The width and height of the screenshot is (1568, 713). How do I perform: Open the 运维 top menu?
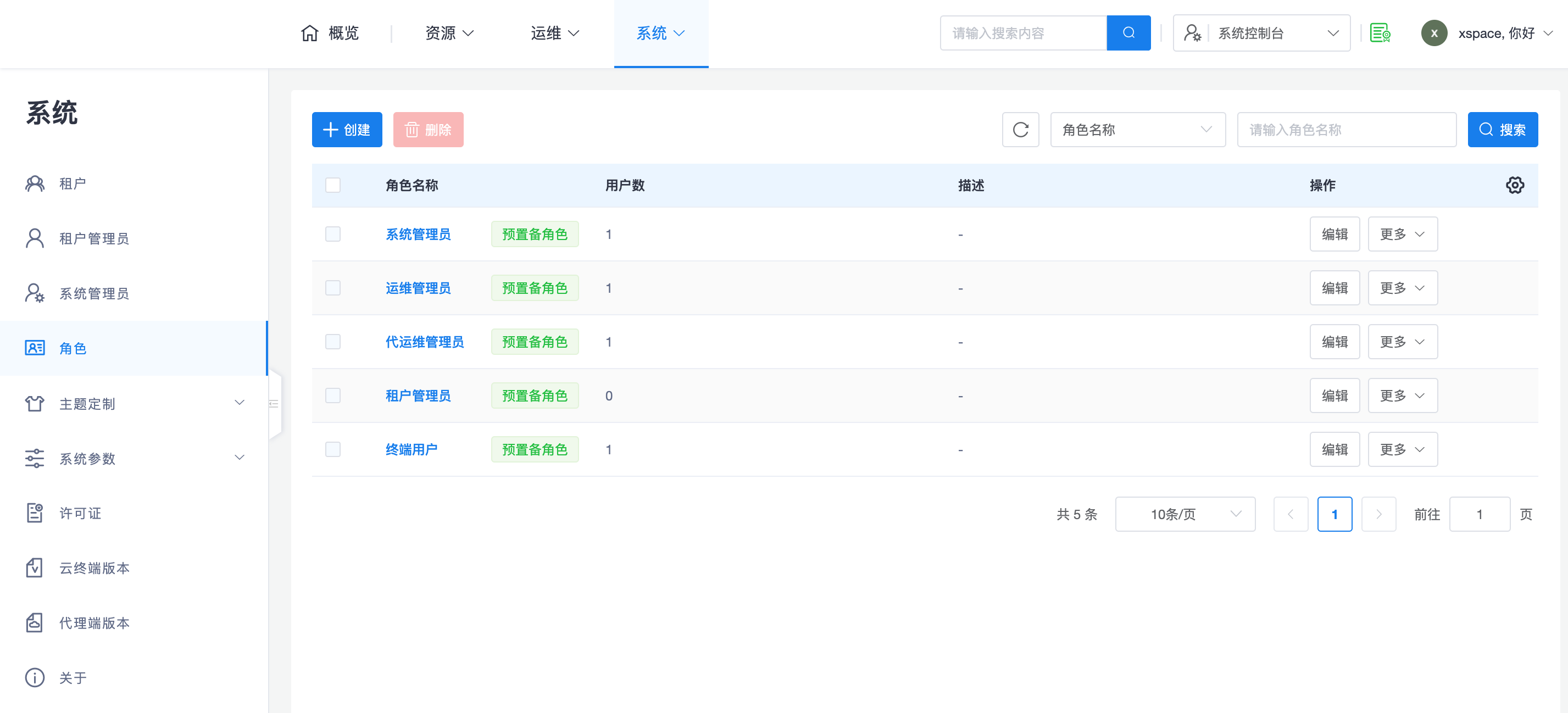(x=554, y=33)
